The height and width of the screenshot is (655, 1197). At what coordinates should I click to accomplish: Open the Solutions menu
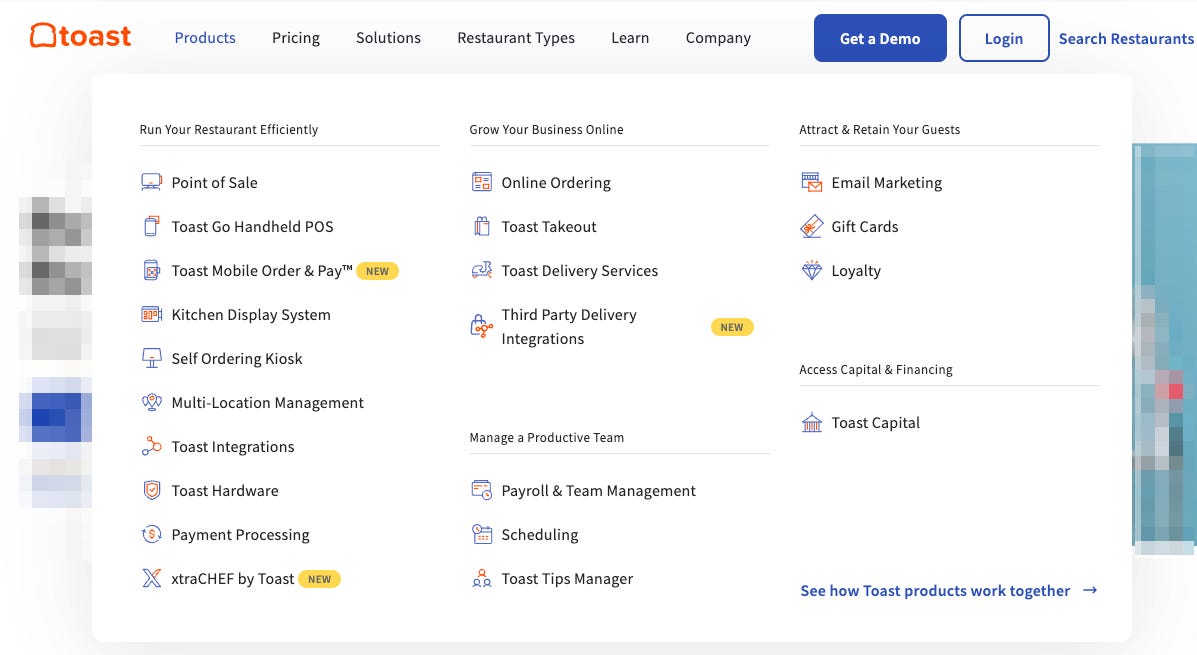(388, 37)
